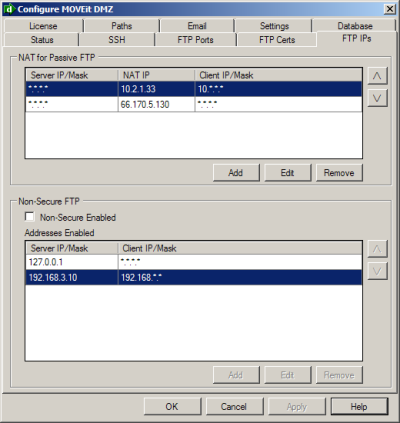The width and height of the screenshot is (400, 423).
Task: Cancel the configuration dialog
Action: (x=234, y=407)
